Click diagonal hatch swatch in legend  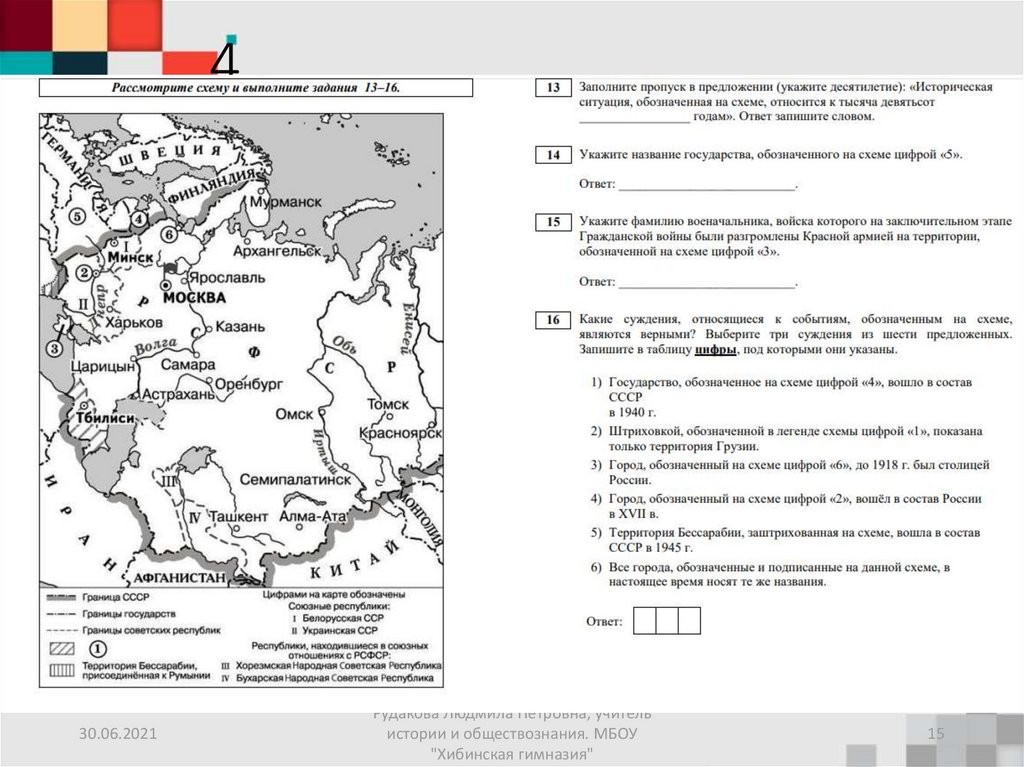(x=62, y=649)
